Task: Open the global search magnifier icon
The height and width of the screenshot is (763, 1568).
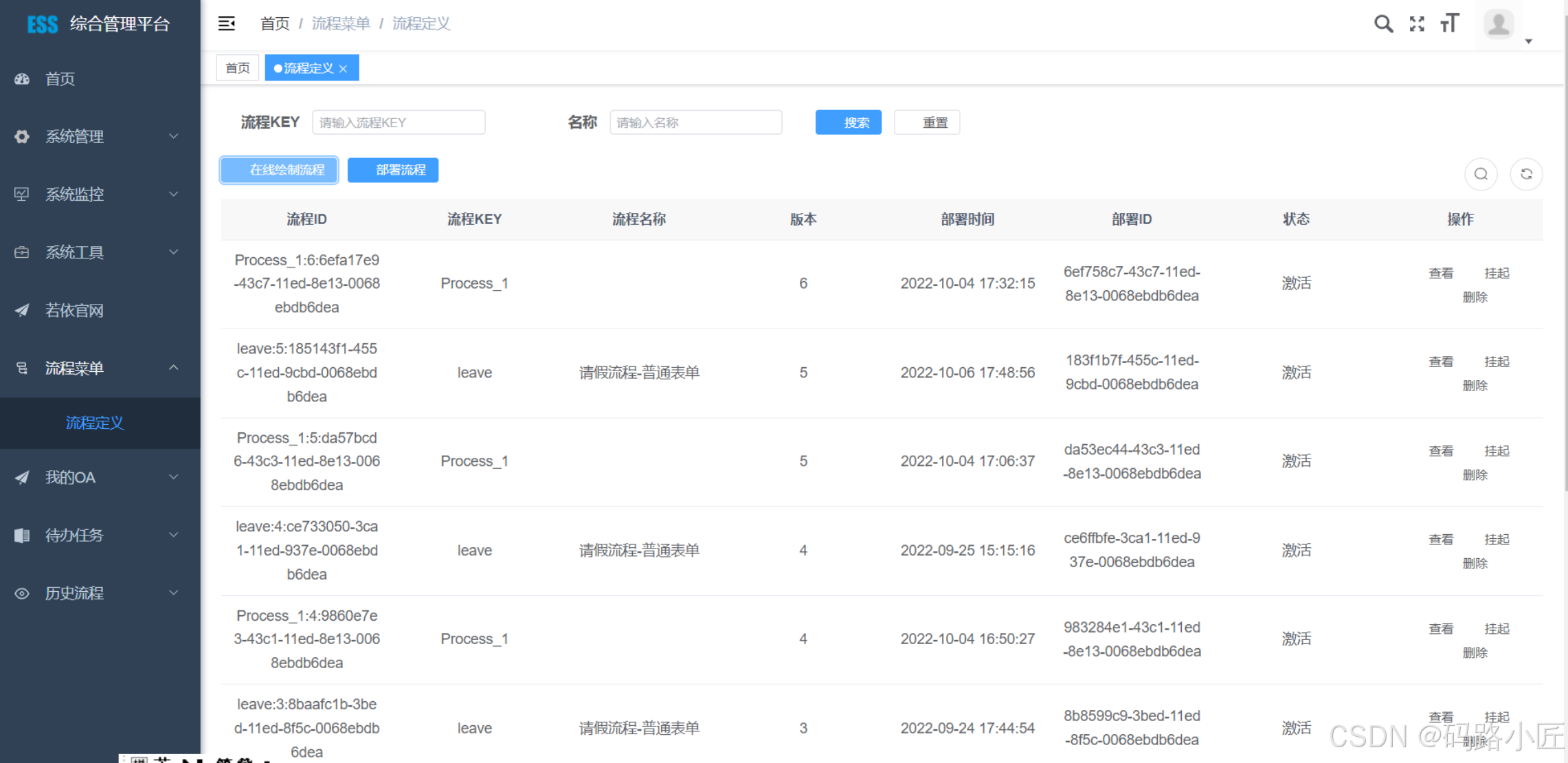Action: [x=1383, y=23]
